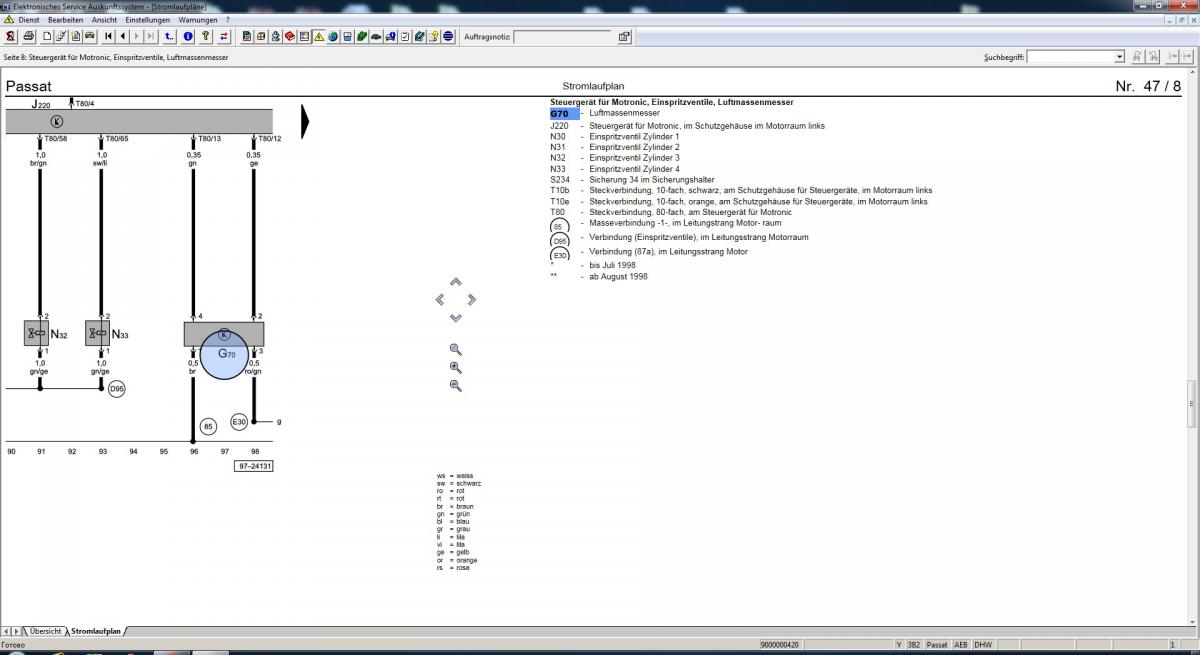Screen dimensions: 1200x655
Task: Click the yellow warning triangle toolbar icon
Action: pos(319,37)
